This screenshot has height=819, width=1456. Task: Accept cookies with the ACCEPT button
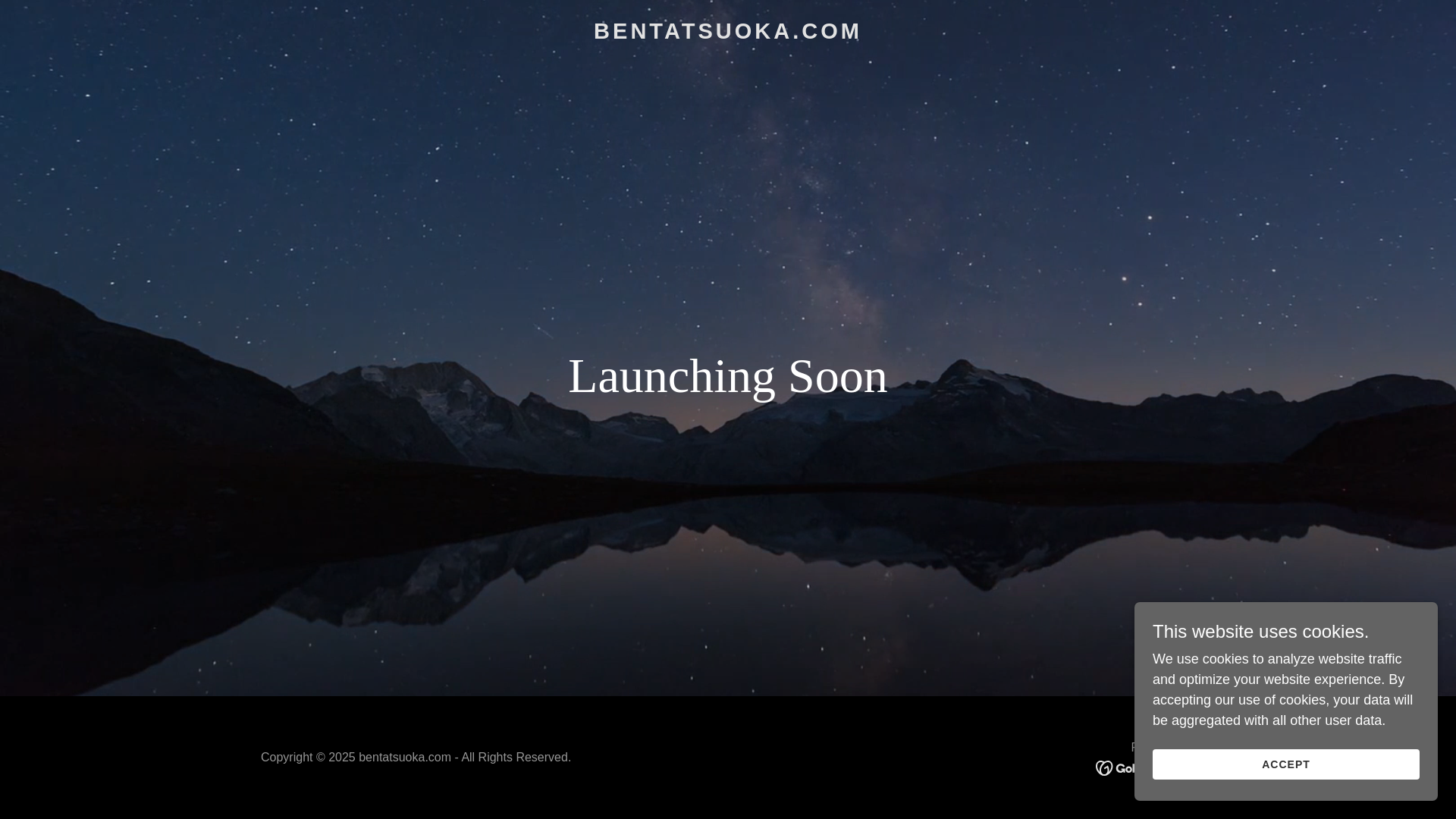pyautogui.click(x=1285, y=764)
